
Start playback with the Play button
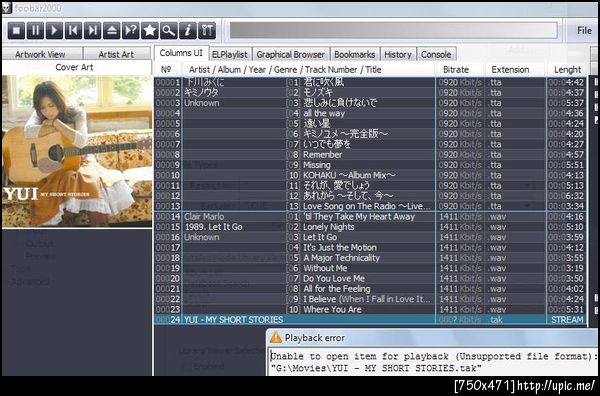pyautogui.click(x=54, y=31)
